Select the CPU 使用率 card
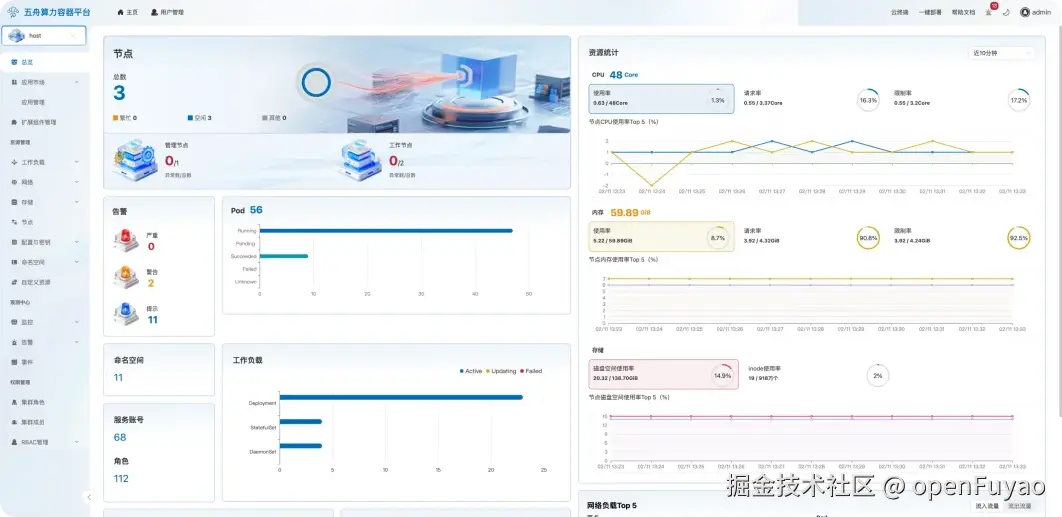1062x517 pixels. click(x=661, y=99)
